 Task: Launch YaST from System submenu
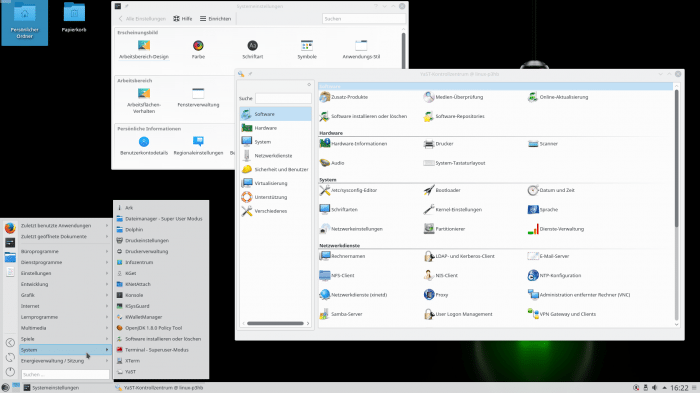(x=161, y=372)
